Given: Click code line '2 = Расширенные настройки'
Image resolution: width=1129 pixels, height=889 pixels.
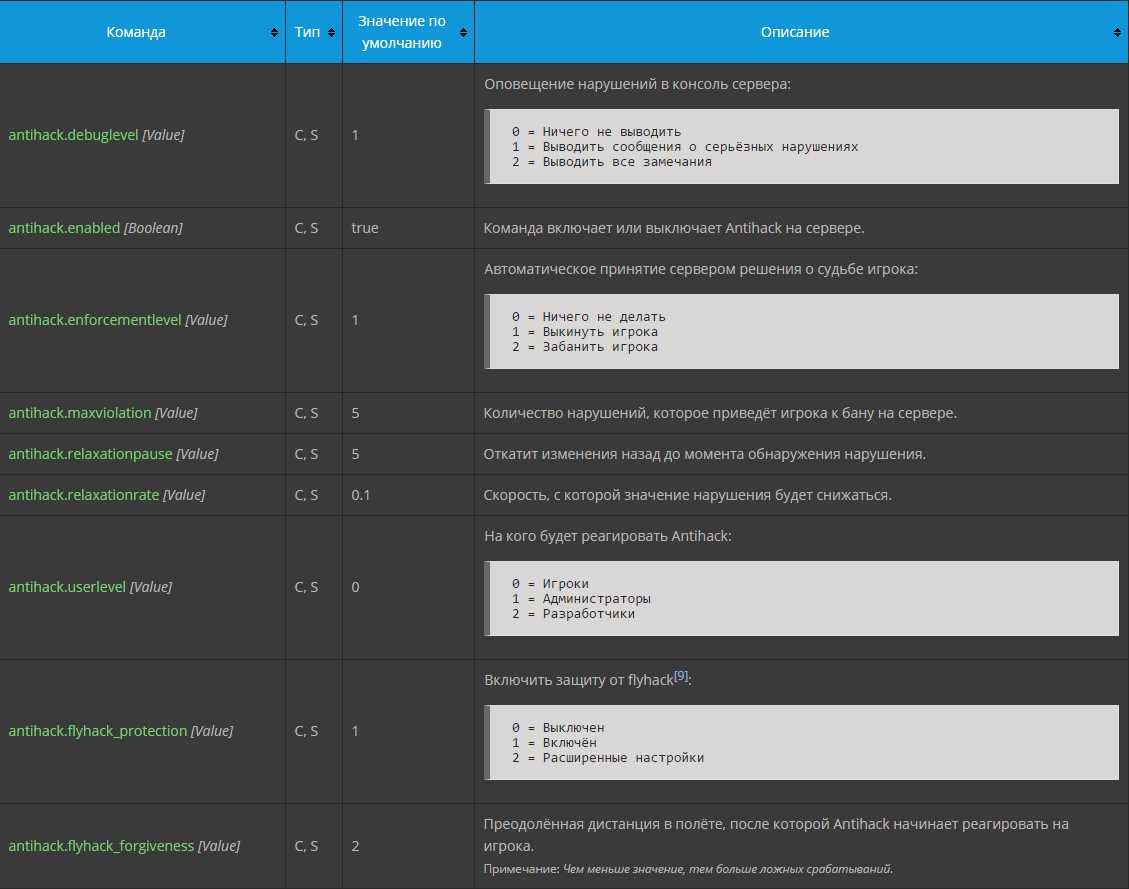Looking at the screenshot, I should click(608, 758).
